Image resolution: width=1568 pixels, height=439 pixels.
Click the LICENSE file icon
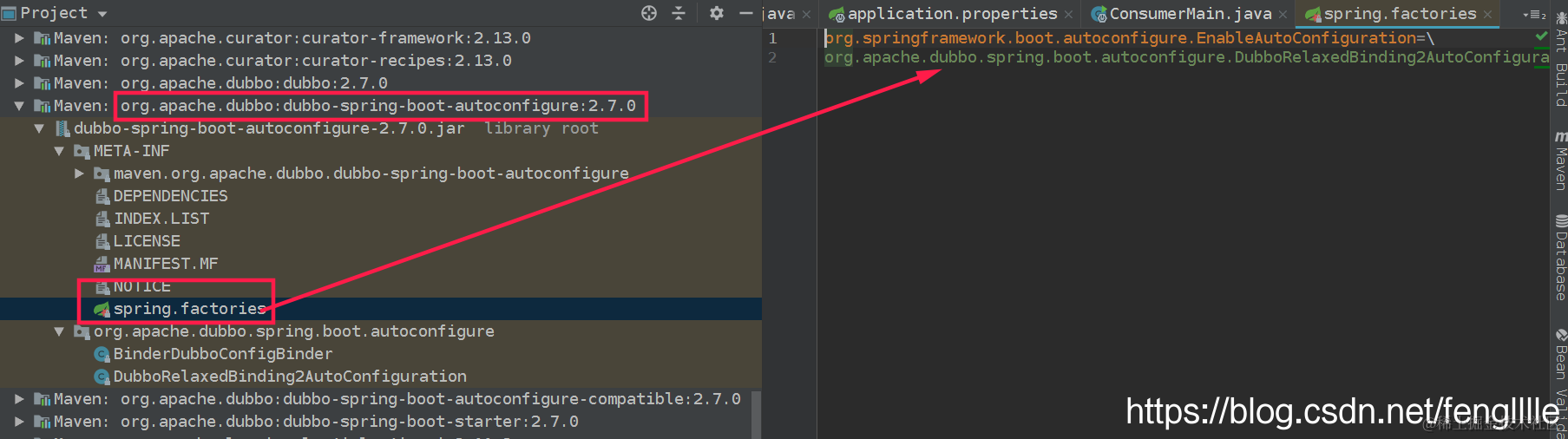coord(102,241)
